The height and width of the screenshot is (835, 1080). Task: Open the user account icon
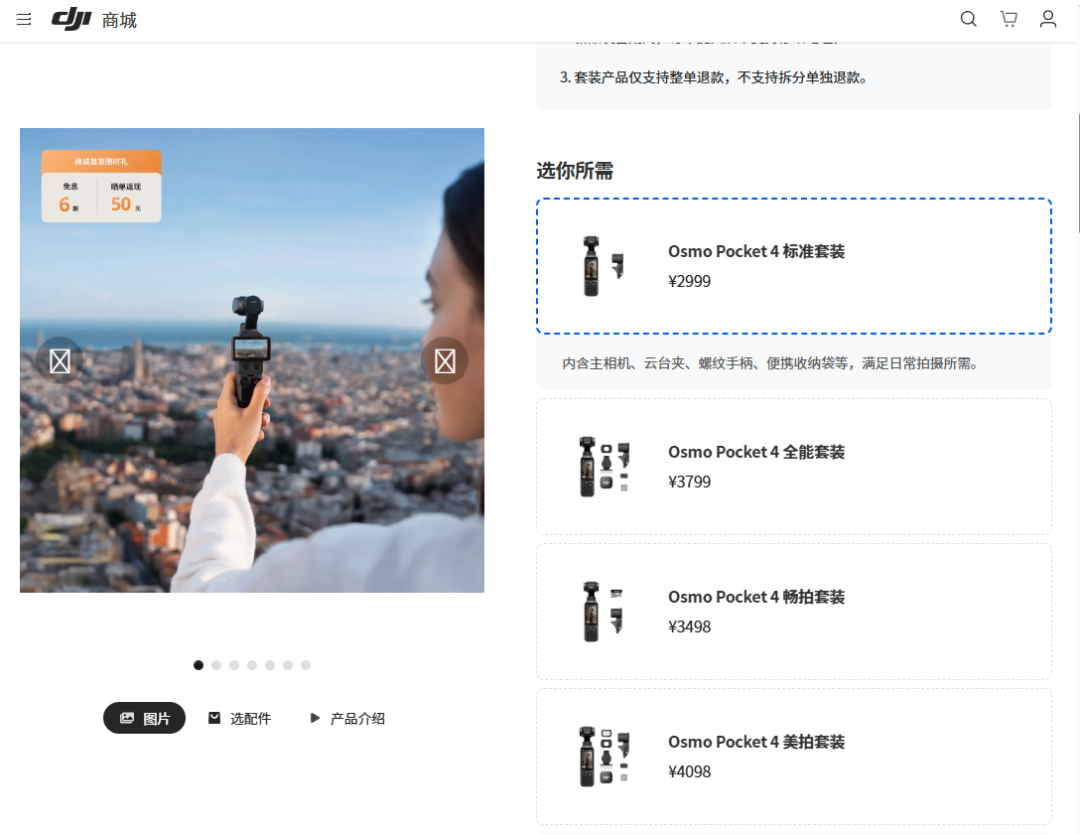[x=1047, y=18]
